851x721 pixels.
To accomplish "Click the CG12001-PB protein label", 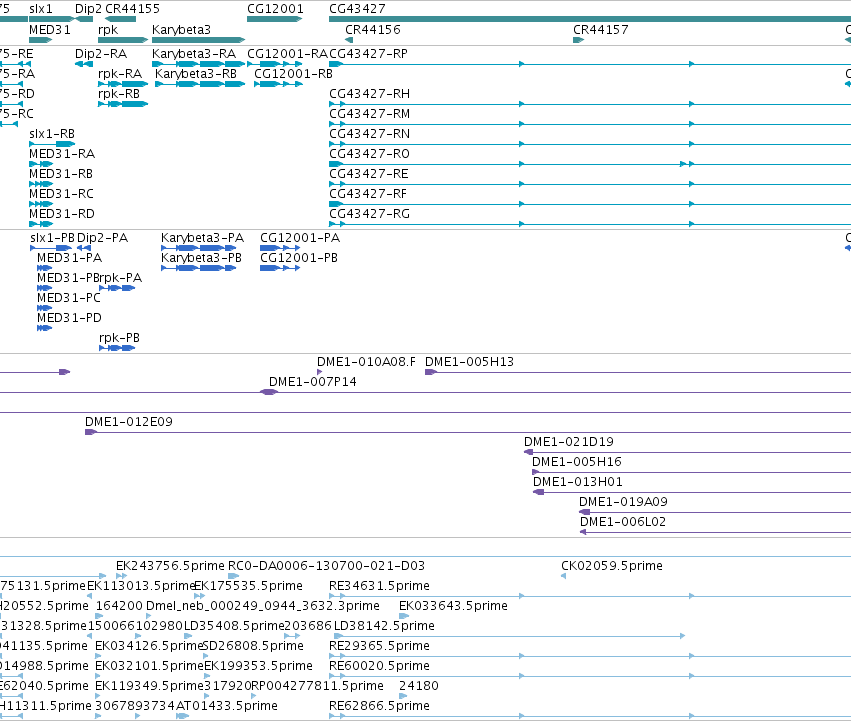I will point(299,258).
